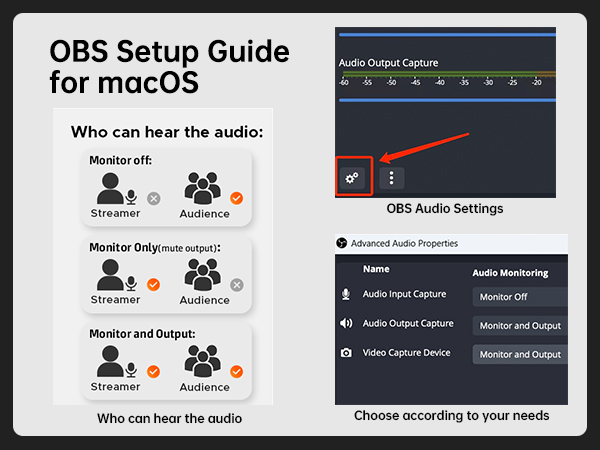Click orange check beside Streamer in Monitor and Output
Viewport: 600px width, 450px height.
153,372
